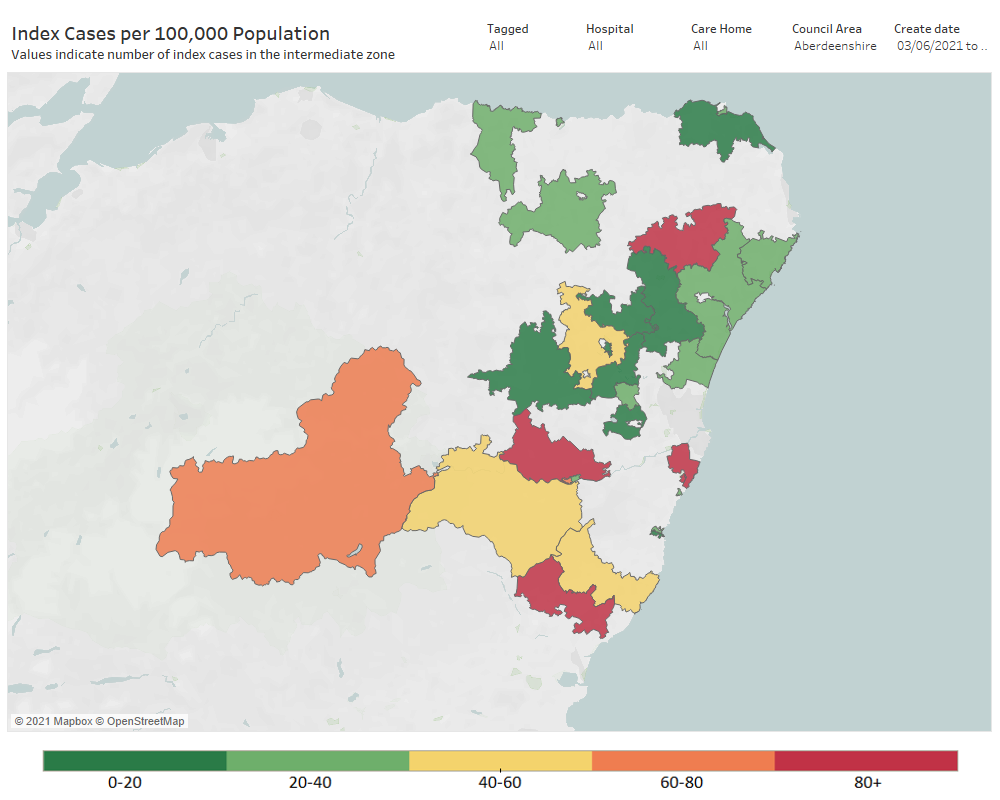The image size is (1000, 800).
Task: Select the orange 60-80 legend swatch
Action: [683, 760]
